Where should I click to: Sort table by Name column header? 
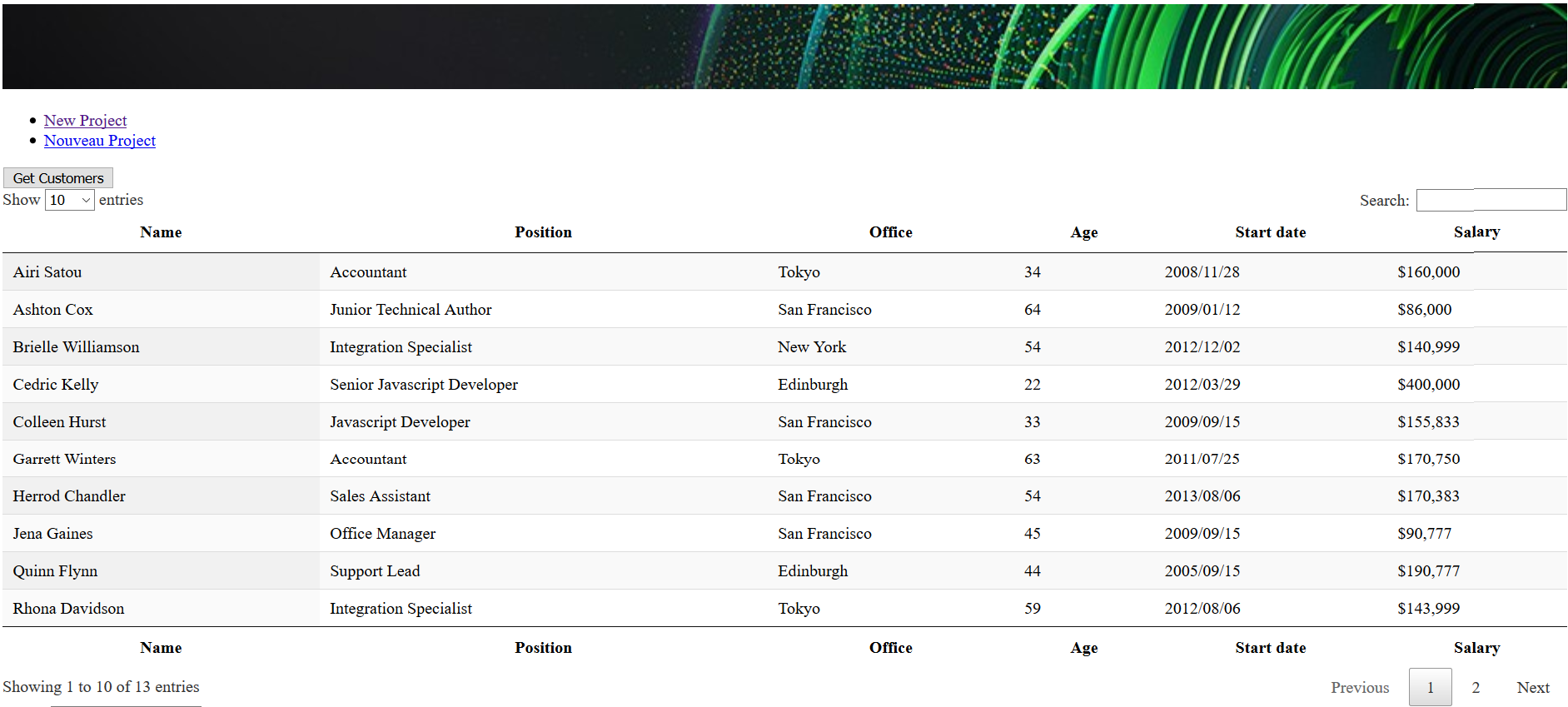pos(161,232)
